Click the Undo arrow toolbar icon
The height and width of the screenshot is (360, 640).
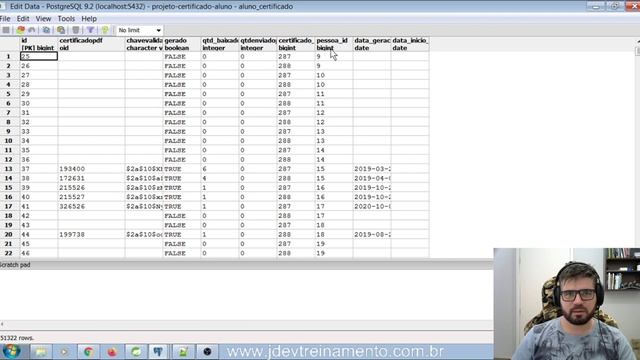point(32,30)
